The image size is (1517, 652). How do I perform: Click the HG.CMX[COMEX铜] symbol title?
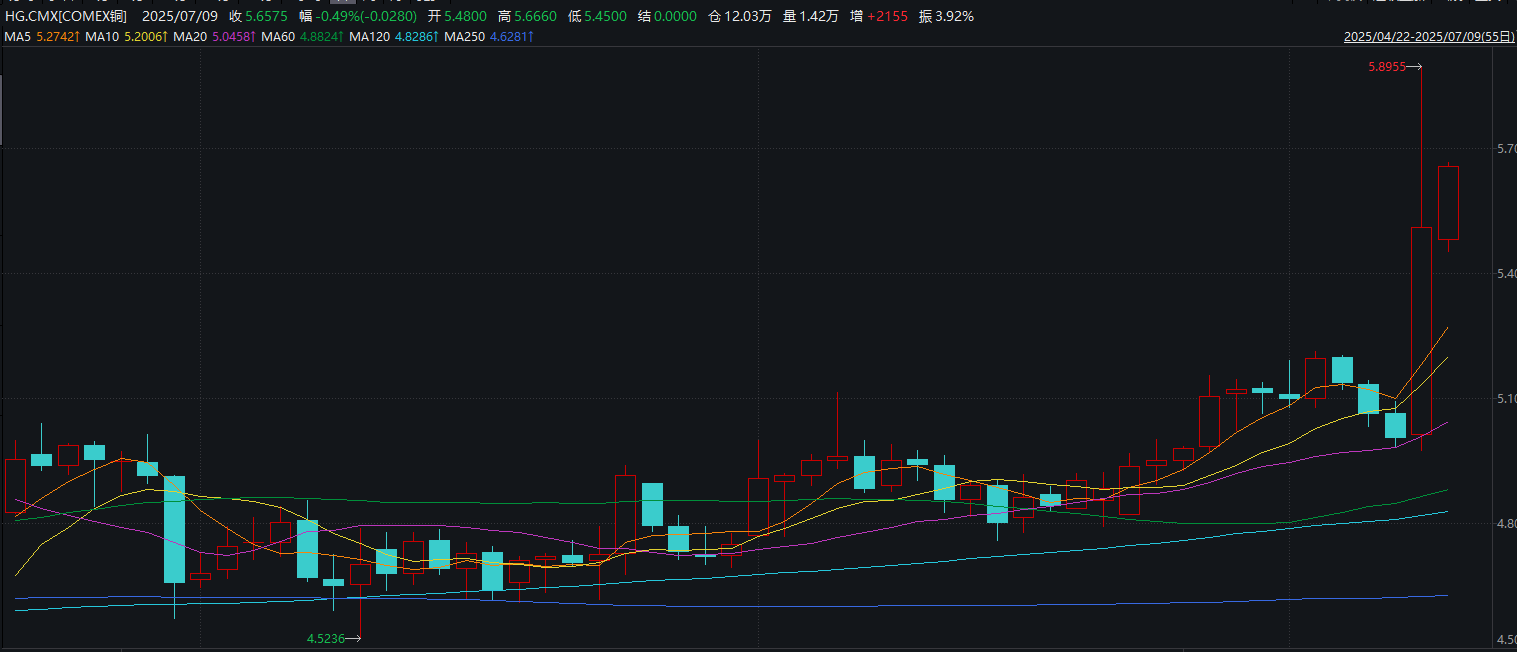pyautogui.click(x=66, y=16)
